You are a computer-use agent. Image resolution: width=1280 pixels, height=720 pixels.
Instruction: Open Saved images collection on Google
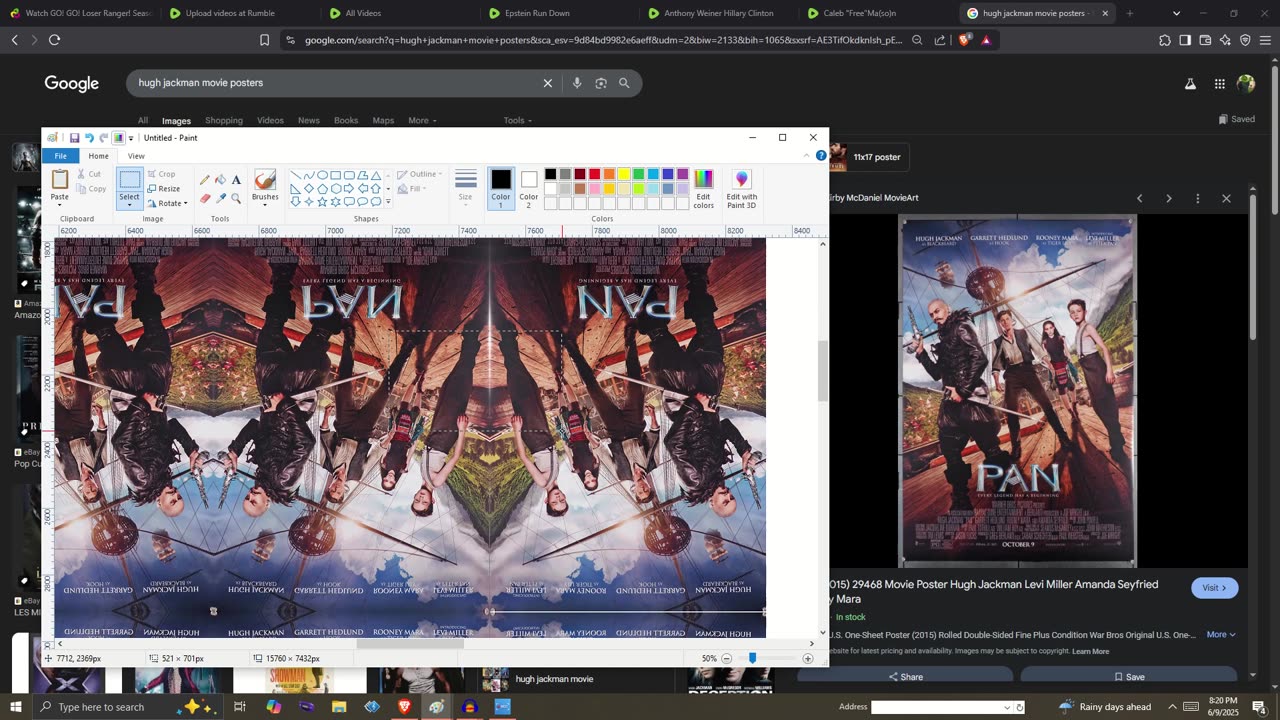pyautogui.click(x=1237, y=119)
